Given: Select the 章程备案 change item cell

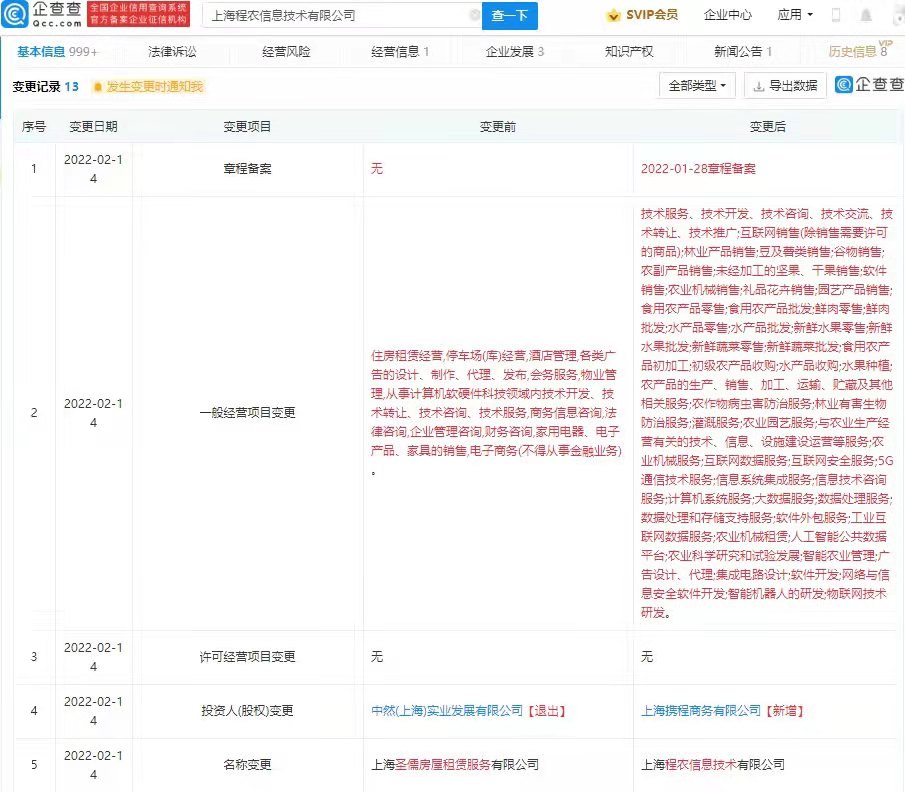Looking at the screenshot, I should [x=247, y=169].
